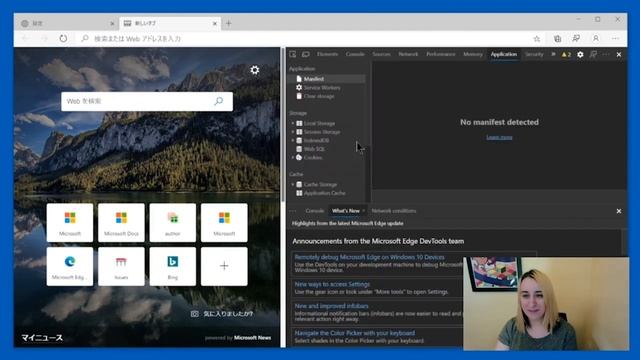Close the DevTools panel
Image resolution: width=640 pixels, height=360 pixels.
(619, 54)
